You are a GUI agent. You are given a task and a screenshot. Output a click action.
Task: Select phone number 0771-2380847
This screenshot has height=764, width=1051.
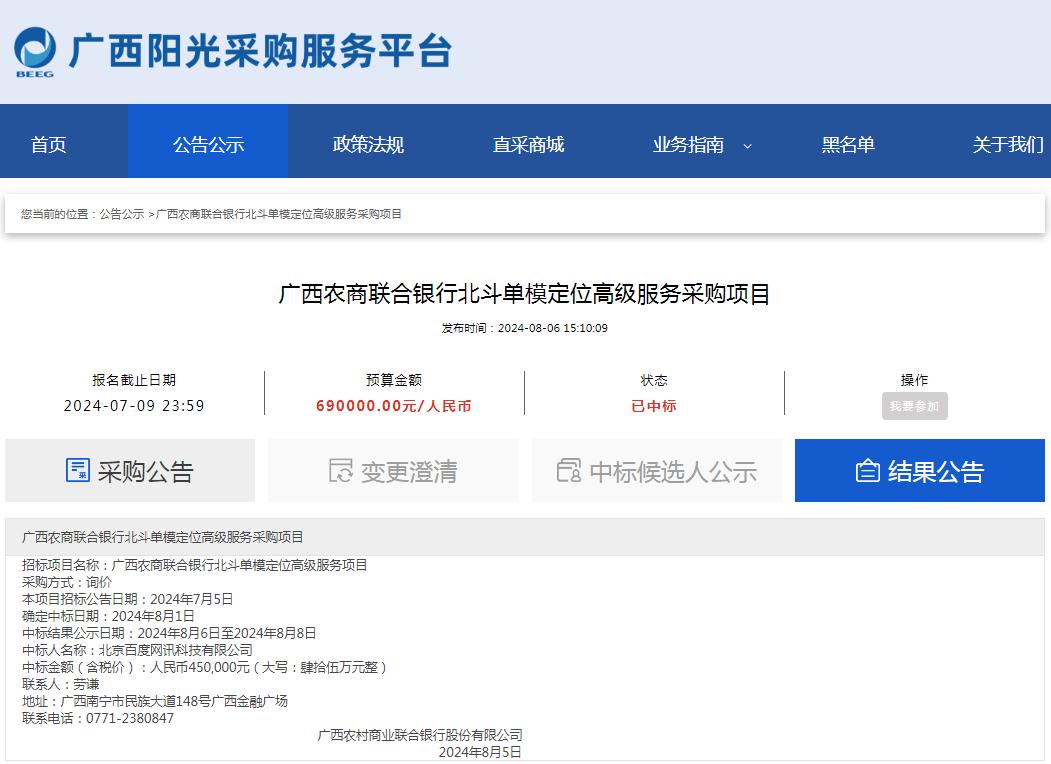[x=130, y=718]
